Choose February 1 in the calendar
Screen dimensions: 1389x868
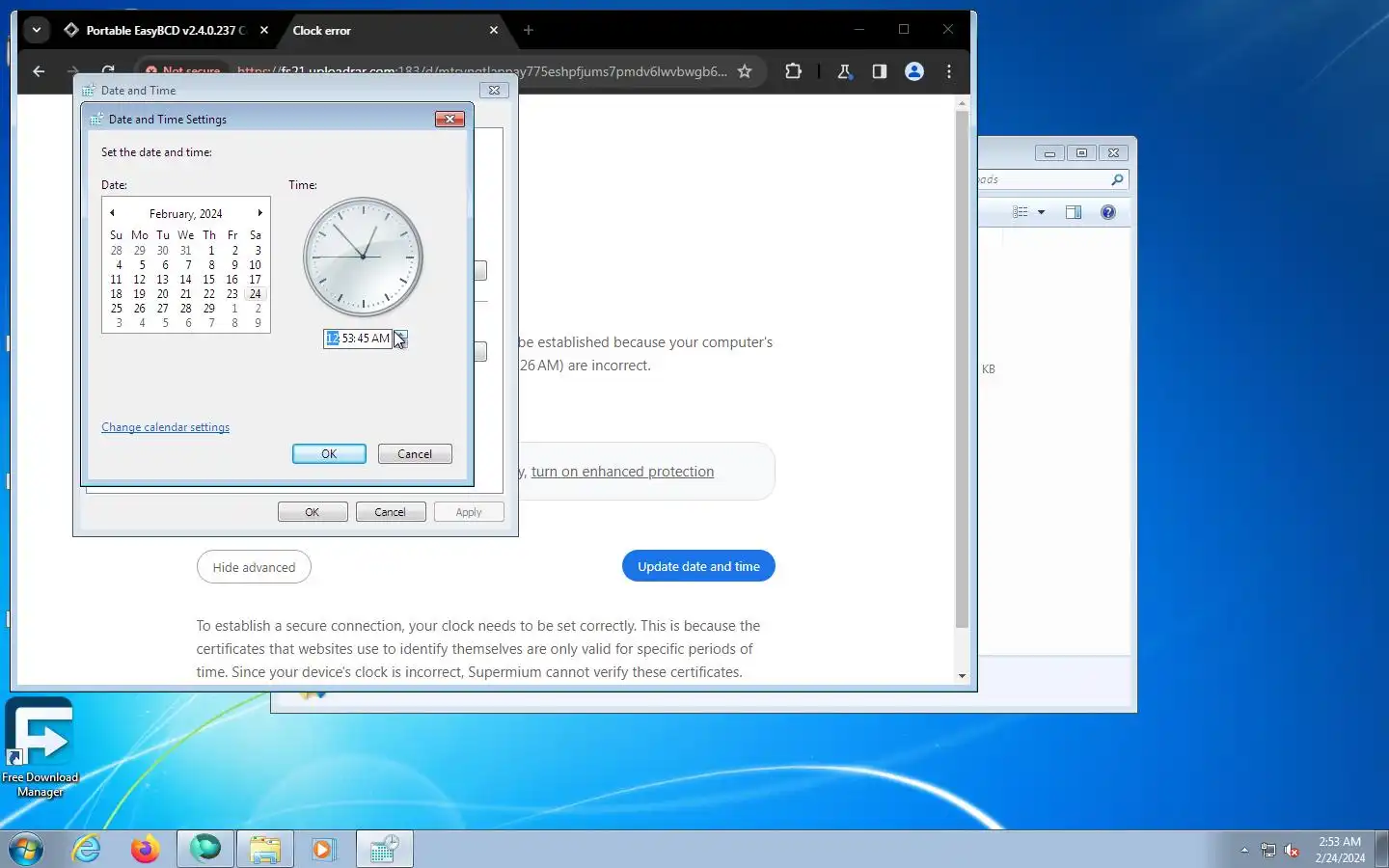210,251
